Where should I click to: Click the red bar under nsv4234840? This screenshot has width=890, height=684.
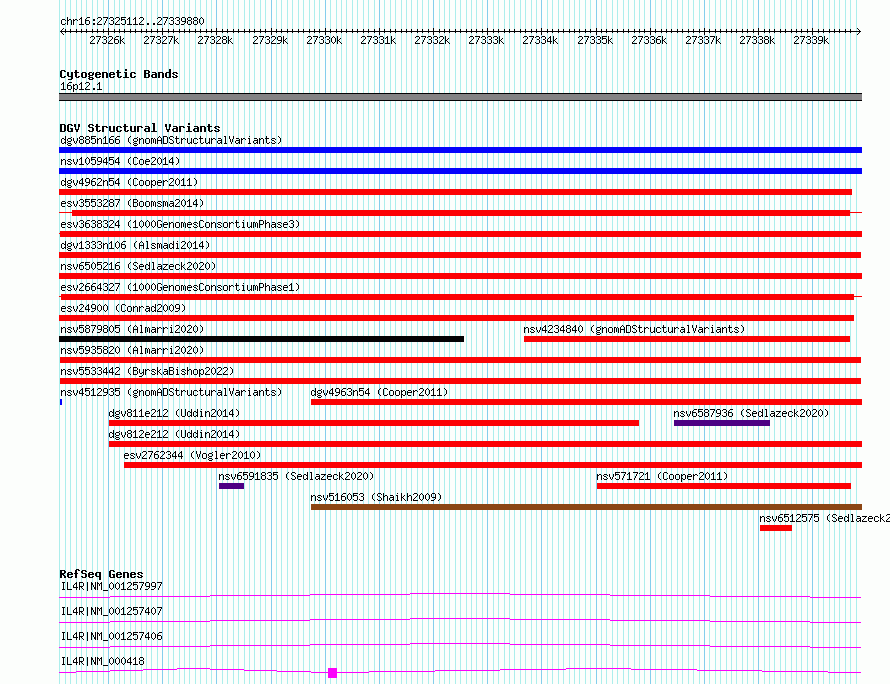[687, 339]
